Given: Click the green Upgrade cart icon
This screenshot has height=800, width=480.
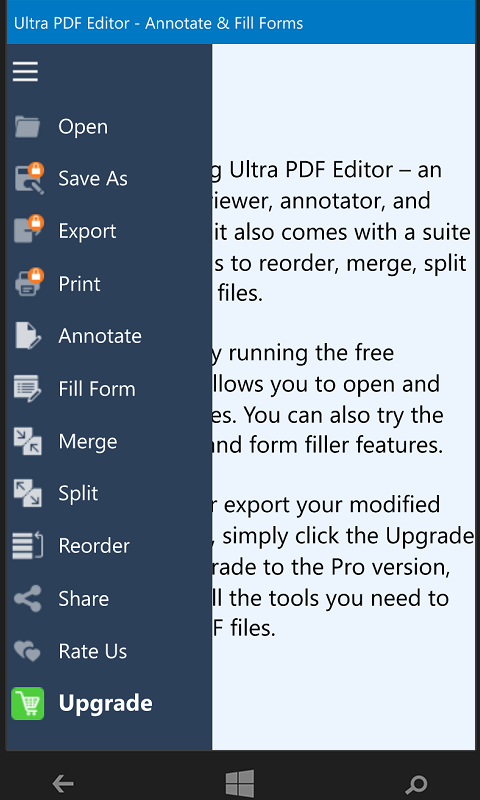Looking at the screenshot, I should 28,704.
